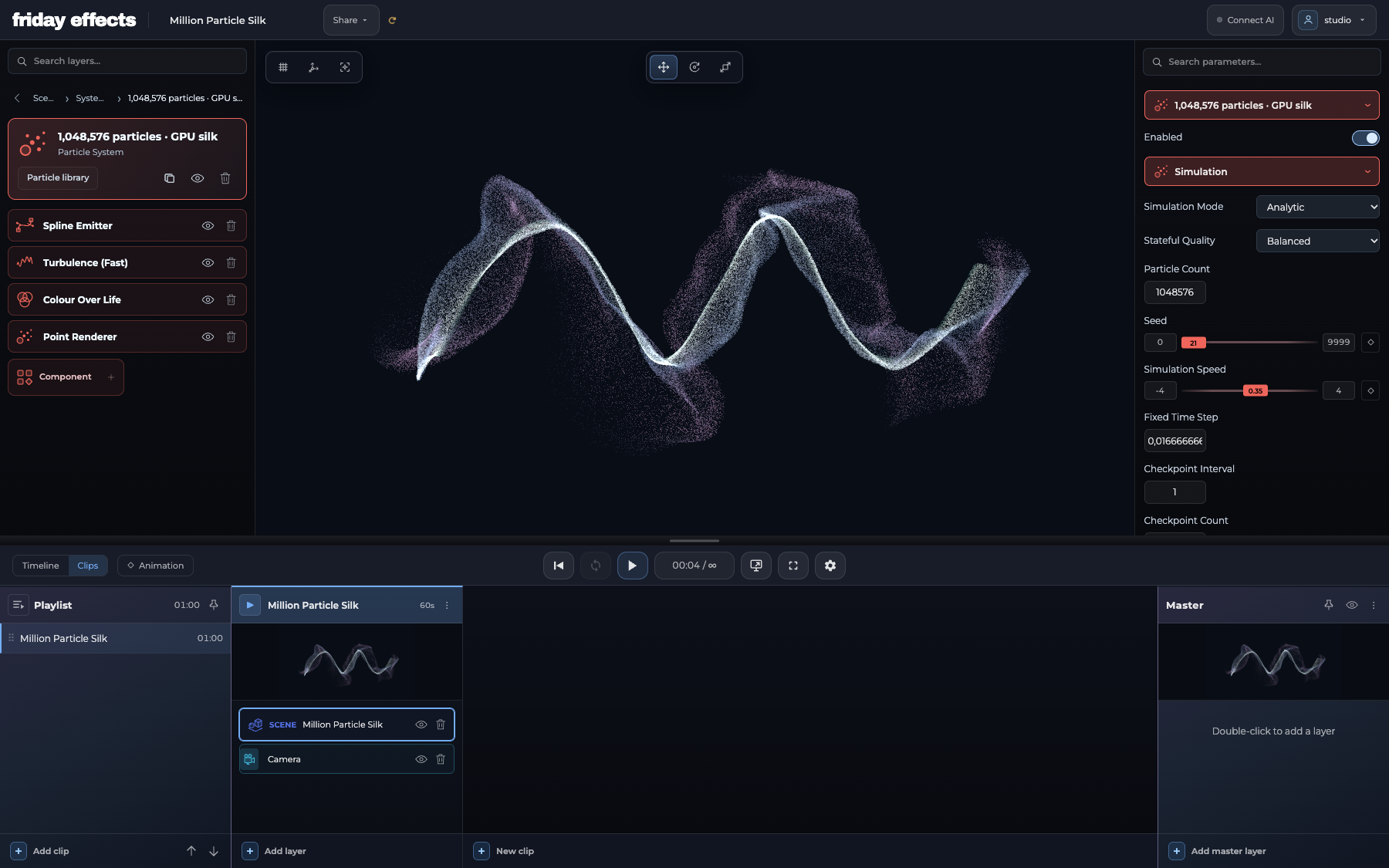Duplicate the particle system layer
This screenshot has height=868, width=1389.
pyautogui.click(x=170, y=178)
